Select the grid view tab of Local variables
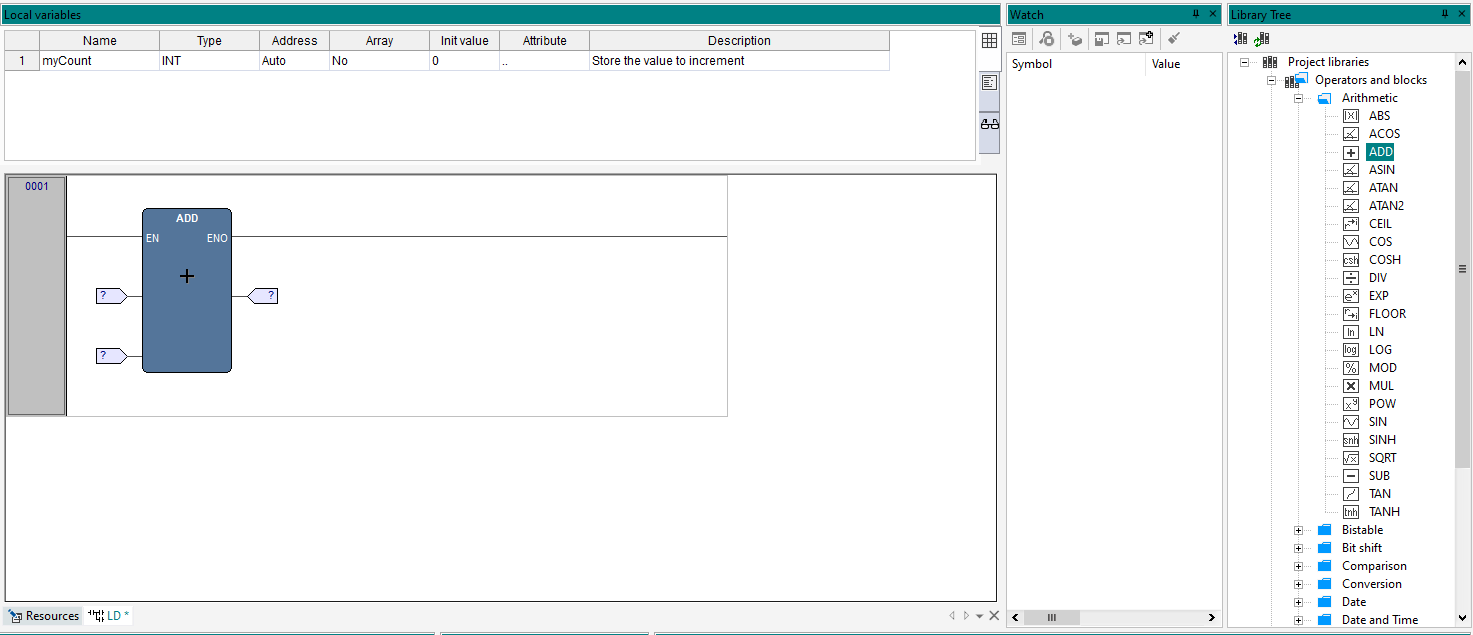This screenshot has height=635, width=1473. tap(989, 41)
